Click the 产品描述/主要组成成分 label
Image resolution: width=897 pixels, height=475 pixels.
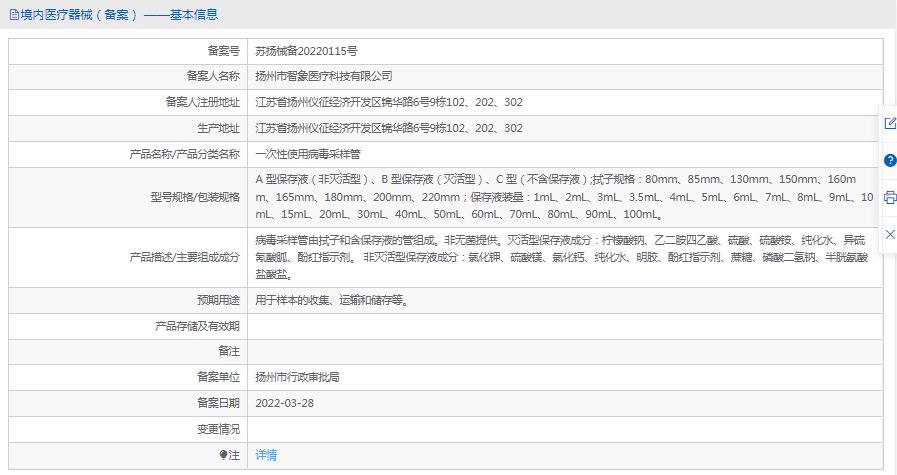pos(185,257)
